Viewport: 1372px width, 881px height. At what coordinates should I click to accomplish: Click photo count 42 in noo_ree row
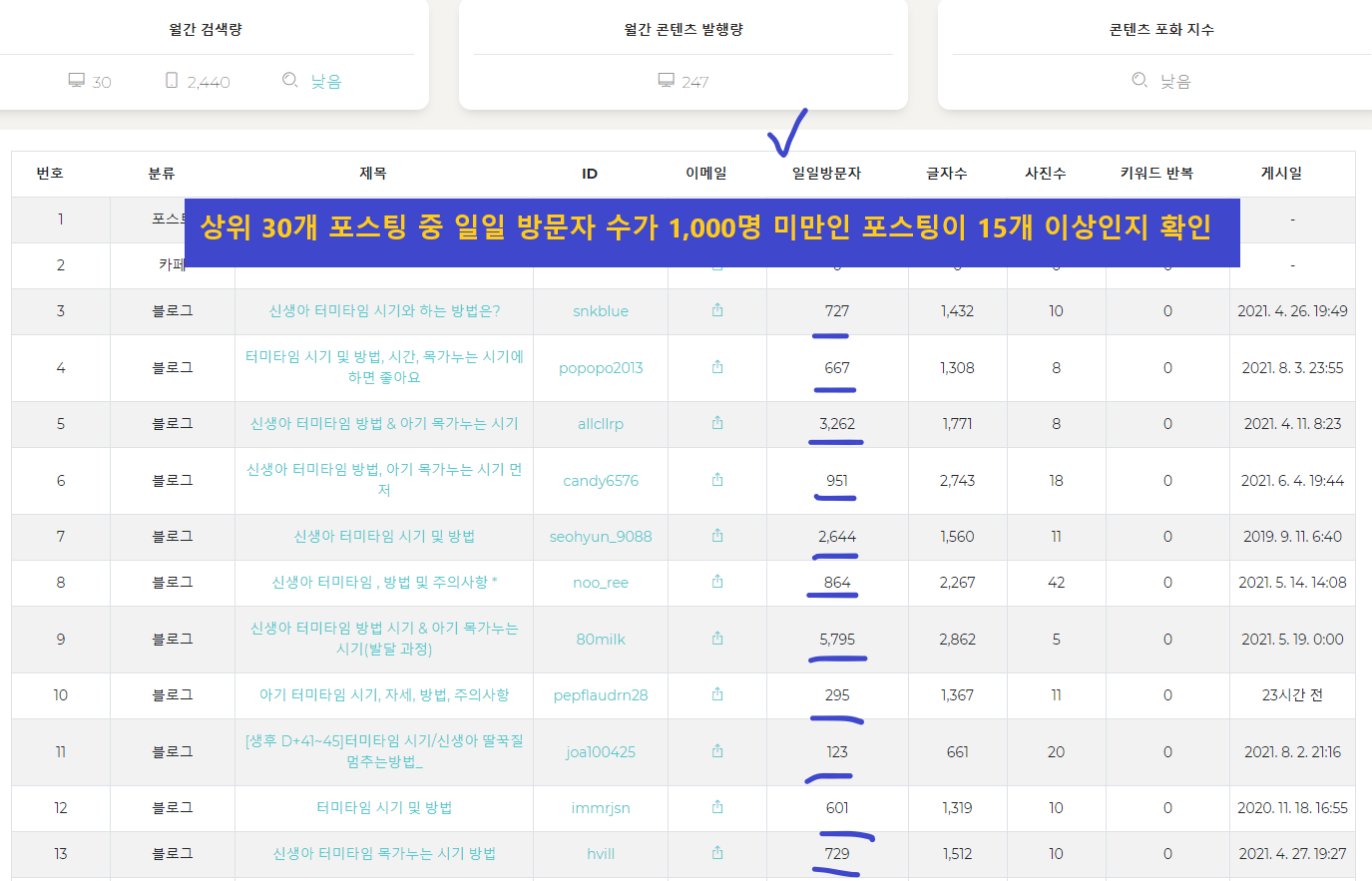click(x=1057, y=583)
